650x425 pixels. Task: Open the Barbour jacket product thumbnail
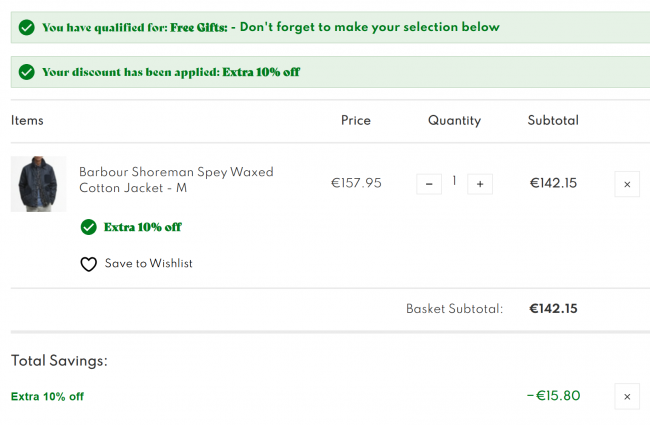coord(39,184)
